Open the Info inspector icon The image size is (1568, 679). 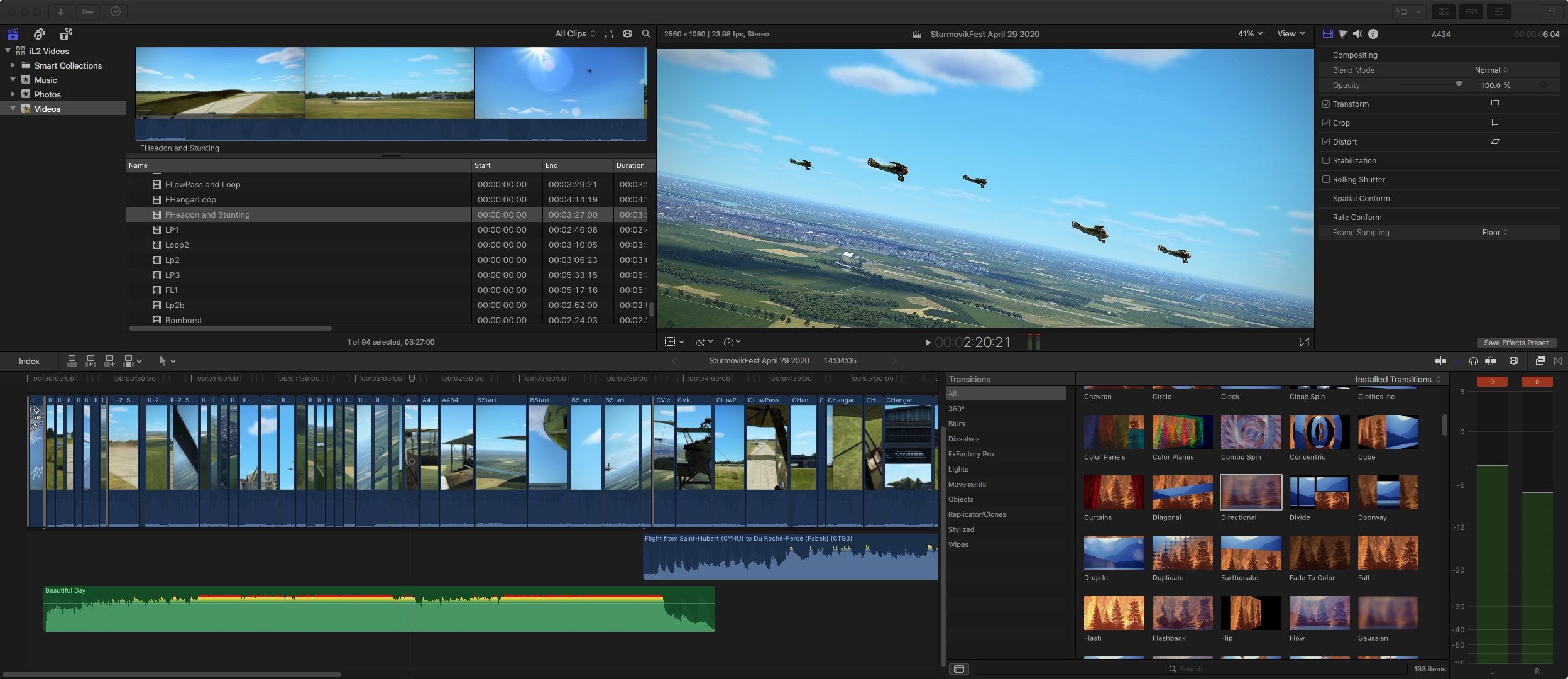point(1373,34)
